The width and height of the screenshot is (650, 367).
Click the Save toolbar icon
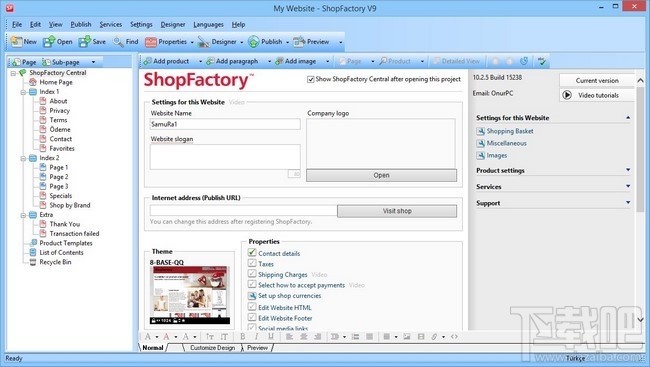click(x=85, y=41)
